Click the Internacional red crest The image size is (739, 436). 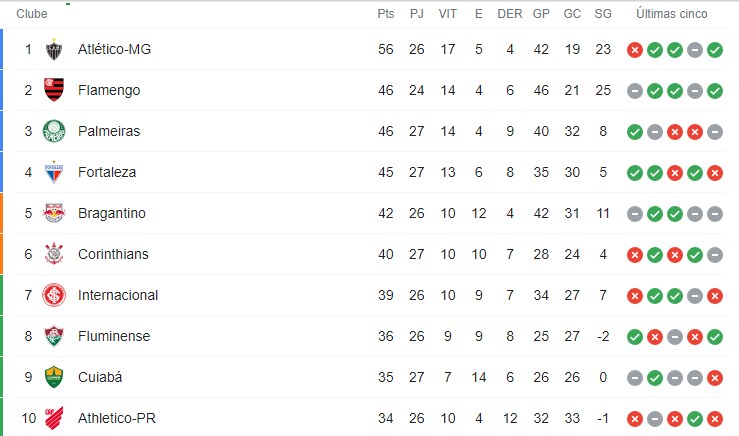coord(54,295)
